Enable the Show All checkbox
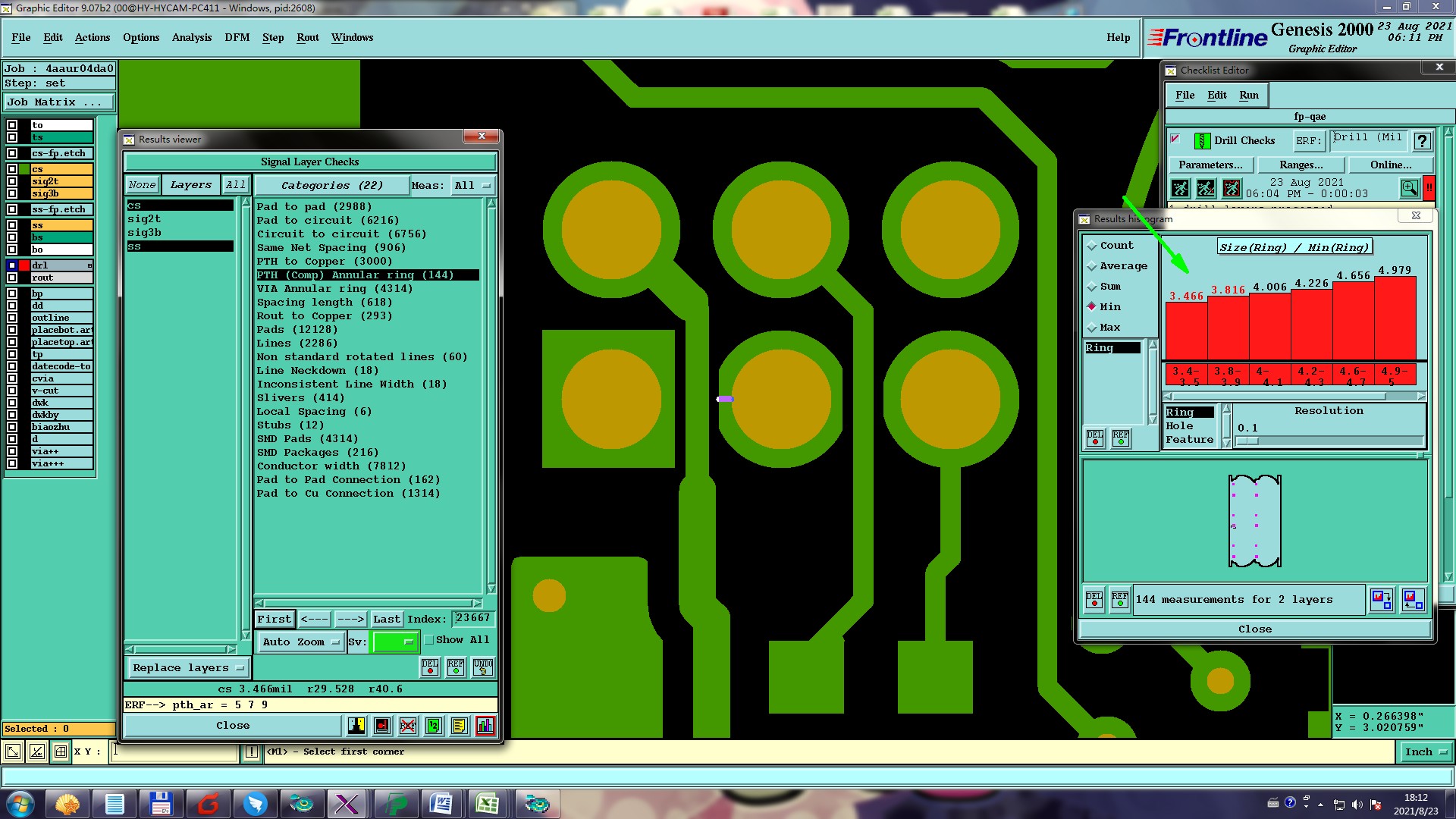Viewport: 1456px width, 819px height. [x=429, y=640]
